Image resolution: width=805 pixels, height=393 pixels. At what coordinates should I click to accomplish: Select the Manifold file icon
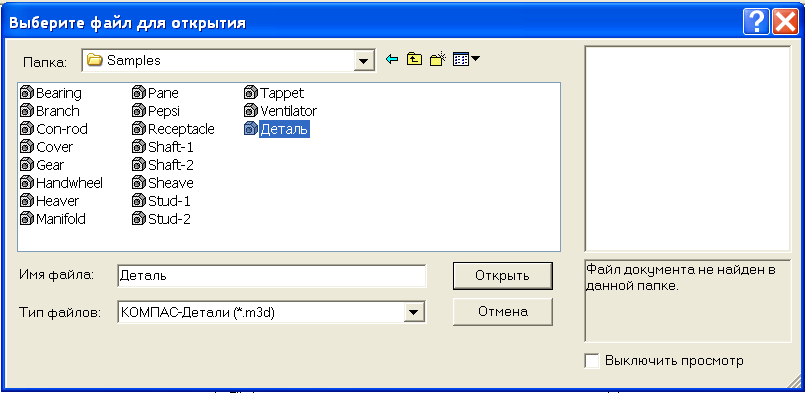click(x=27, y=219)
